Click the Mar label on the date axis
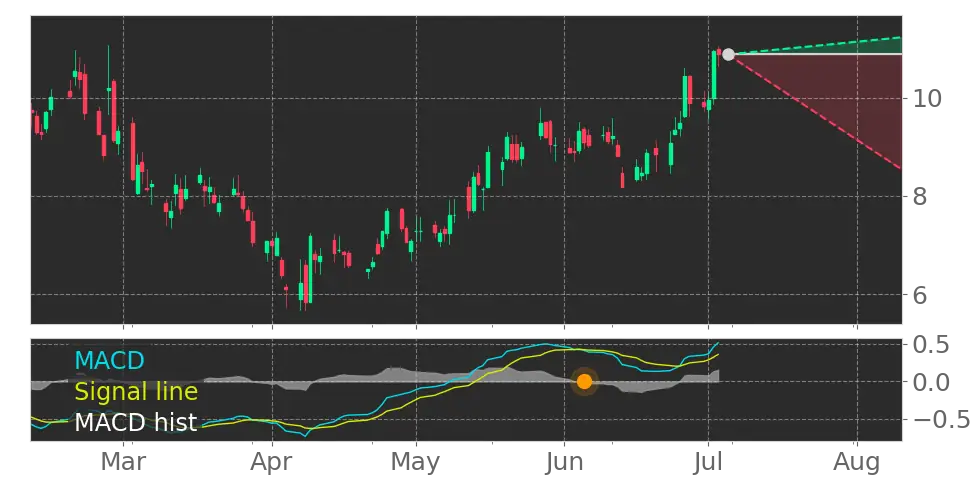The height and width of the screenshot is (486, 972). [x=123, y=462]
